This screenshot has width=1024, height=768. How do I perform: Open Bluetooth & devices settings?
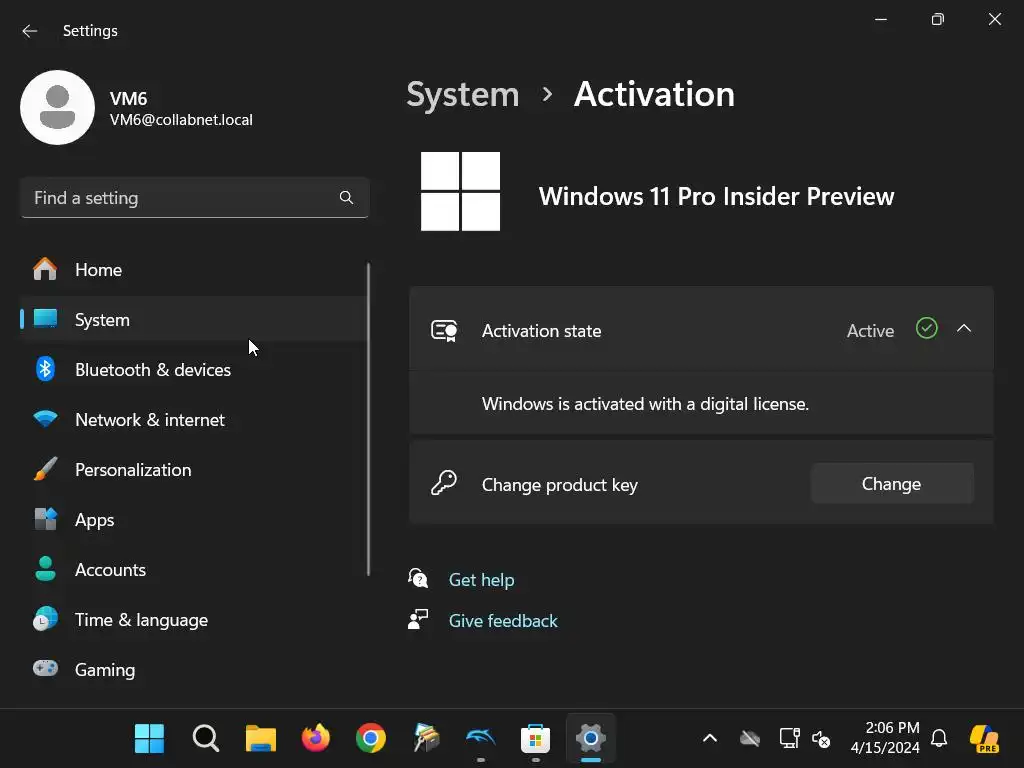click(x=193, y=370)
